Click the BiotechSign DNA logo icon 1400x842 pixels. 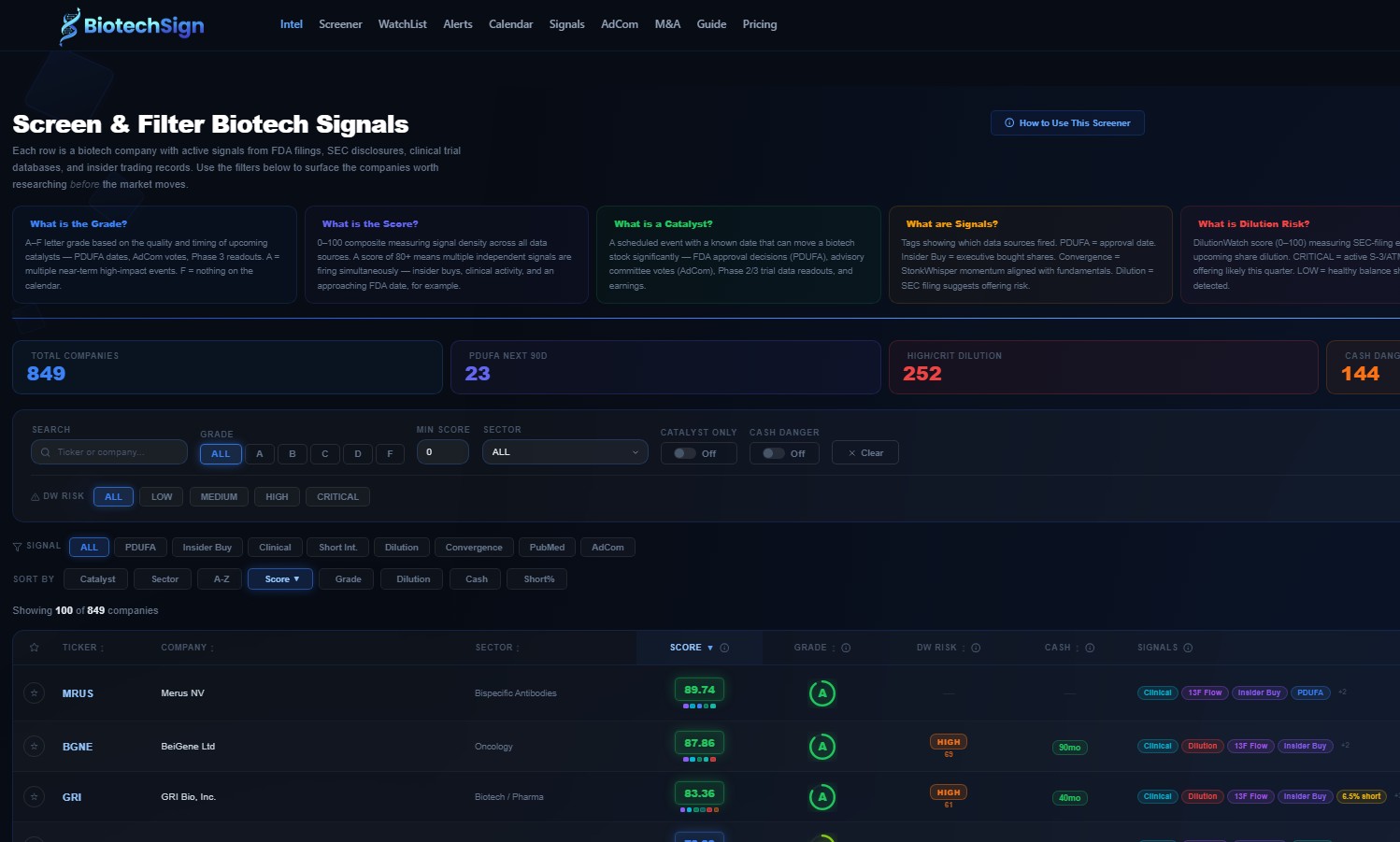point(69,26)
